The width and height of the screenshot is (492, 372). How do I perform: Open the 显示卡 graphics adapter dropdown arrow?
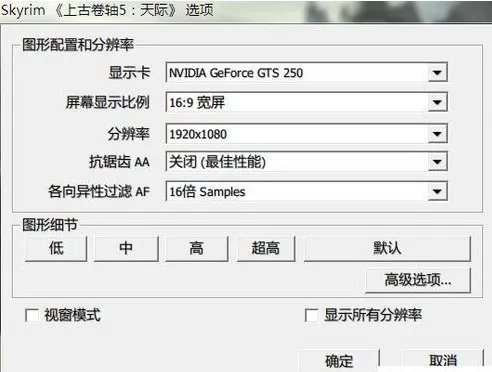[x=437, y=72]
